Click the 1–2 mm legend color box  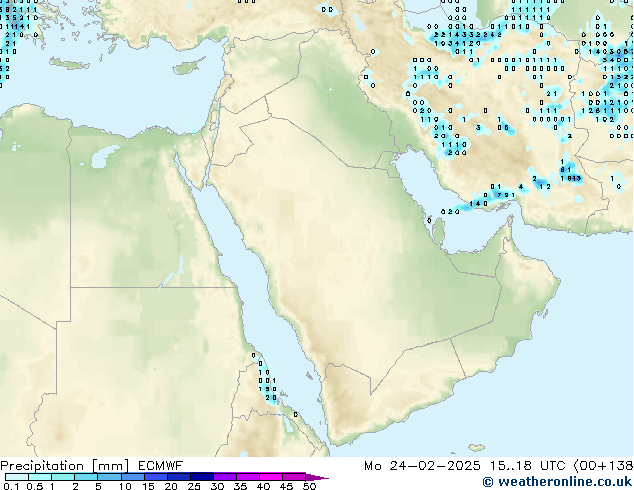[63, 477]
